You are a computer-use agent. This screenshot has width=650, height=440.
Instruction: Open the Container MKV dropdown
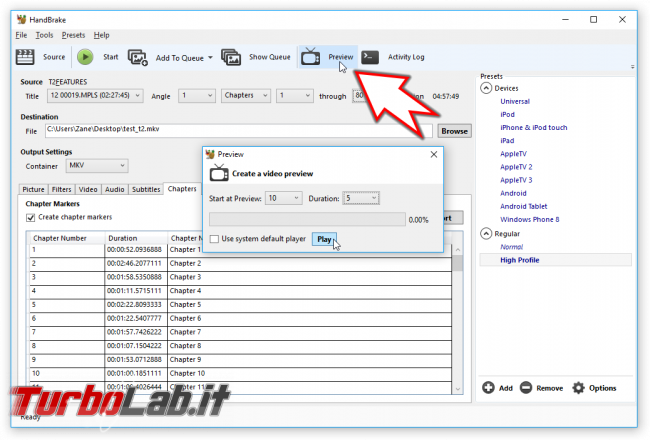tap(97, 165)
